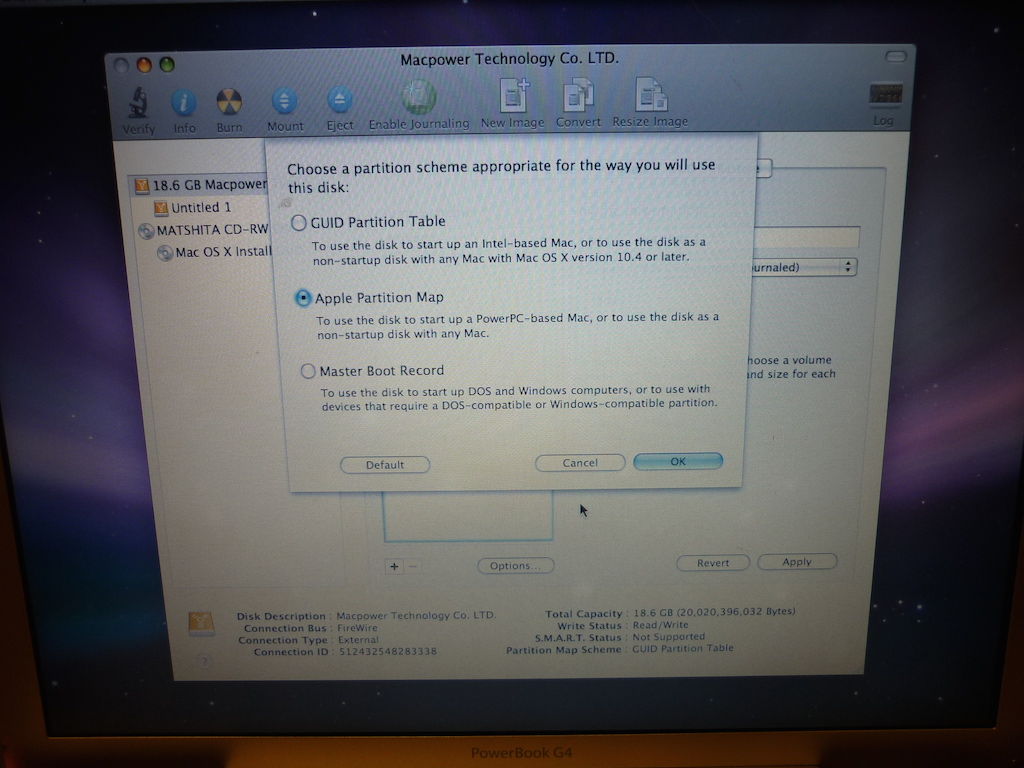
Task: Click the partition layout box
Action: coord(468,516)
